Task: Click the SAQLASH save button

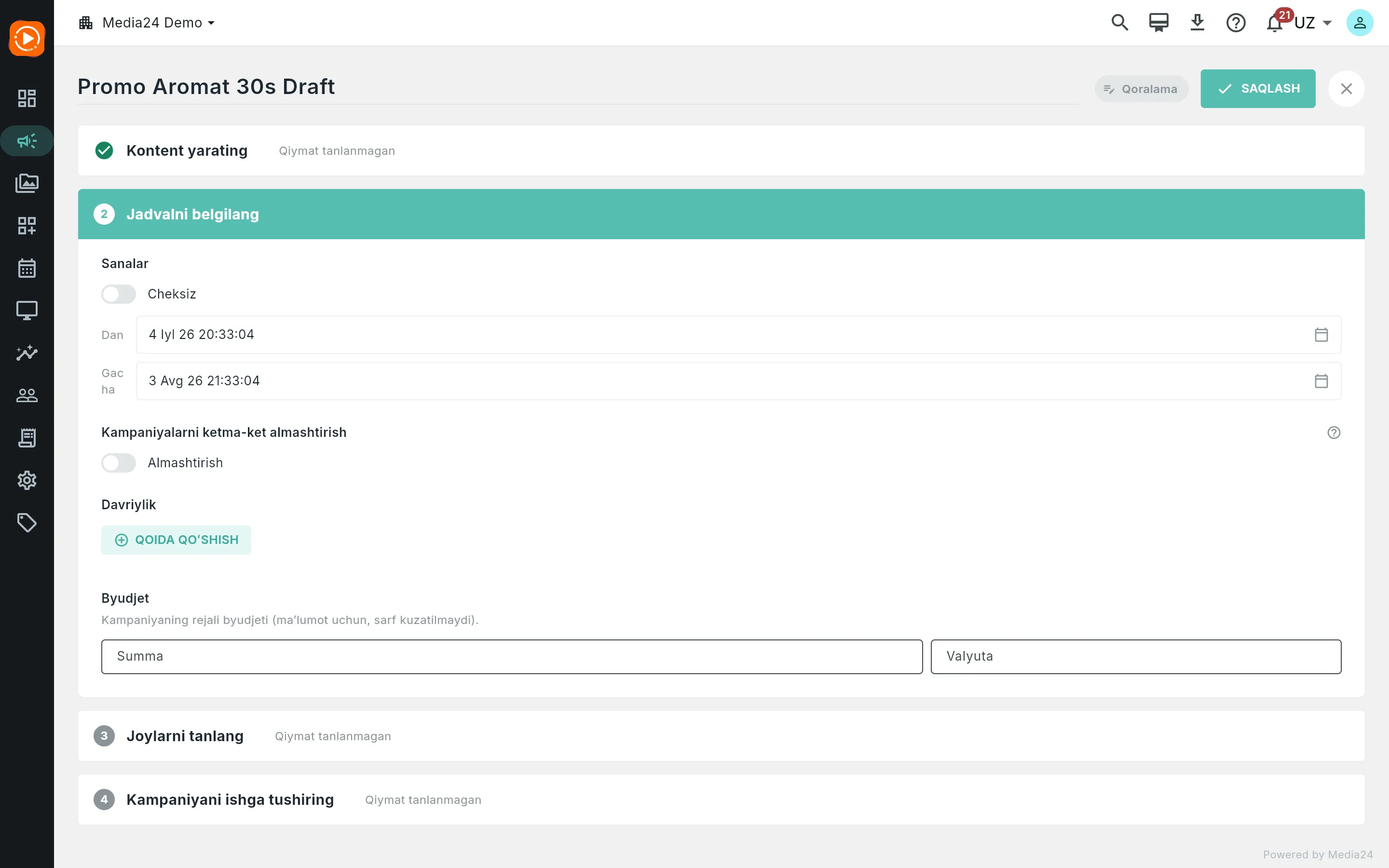Action: pos(1257,88)
